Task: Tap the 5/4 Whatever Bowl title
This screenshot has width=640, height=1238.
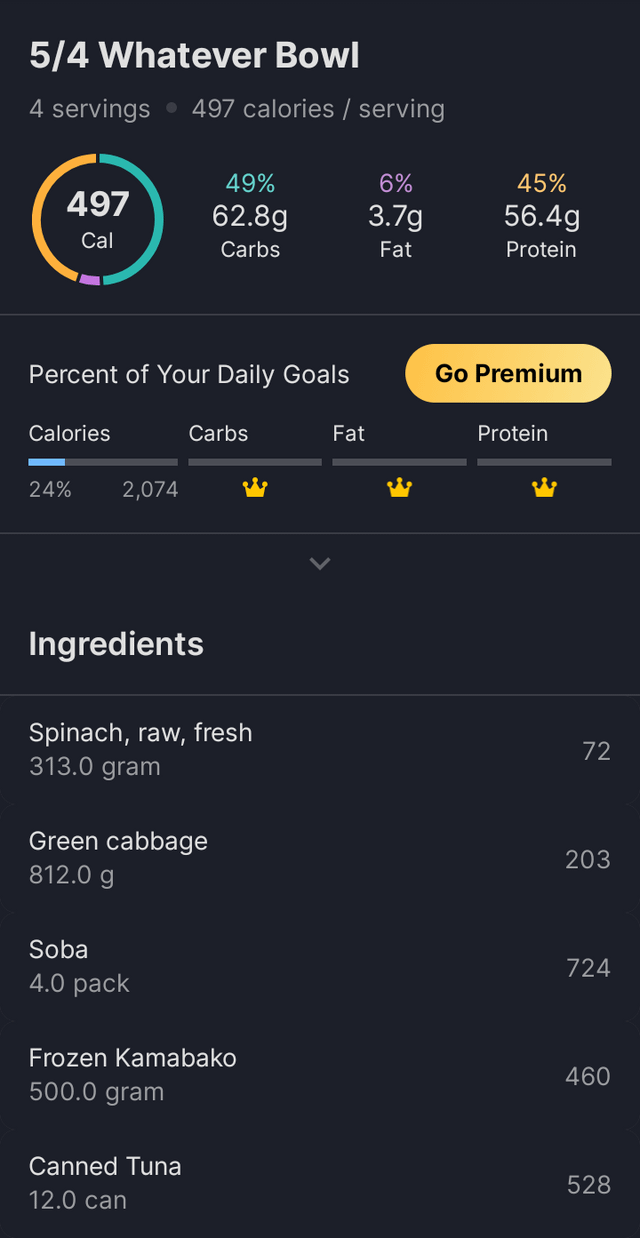Action: click(x=194, y=56)
